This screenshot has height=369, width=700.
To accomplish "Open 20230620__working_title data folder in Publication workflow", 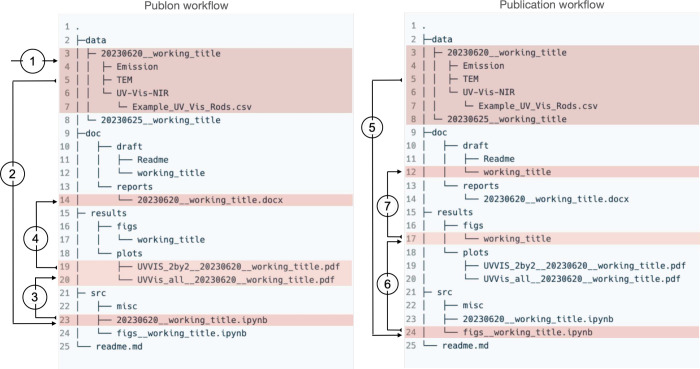I will coord(507,53).
